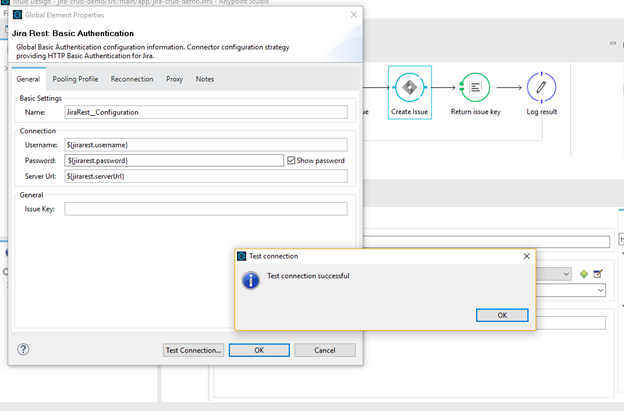The width and height of the screenshot is (624, 411).
Task: Click OK in Test connection dialog
Action: (502, 315)
